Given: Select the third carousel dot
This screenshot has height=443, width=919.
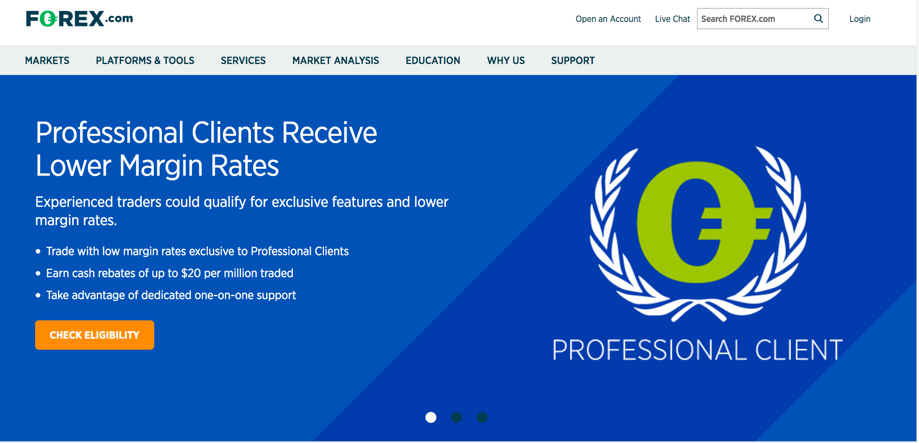Looking at the screenshot, I should point(482,417).
